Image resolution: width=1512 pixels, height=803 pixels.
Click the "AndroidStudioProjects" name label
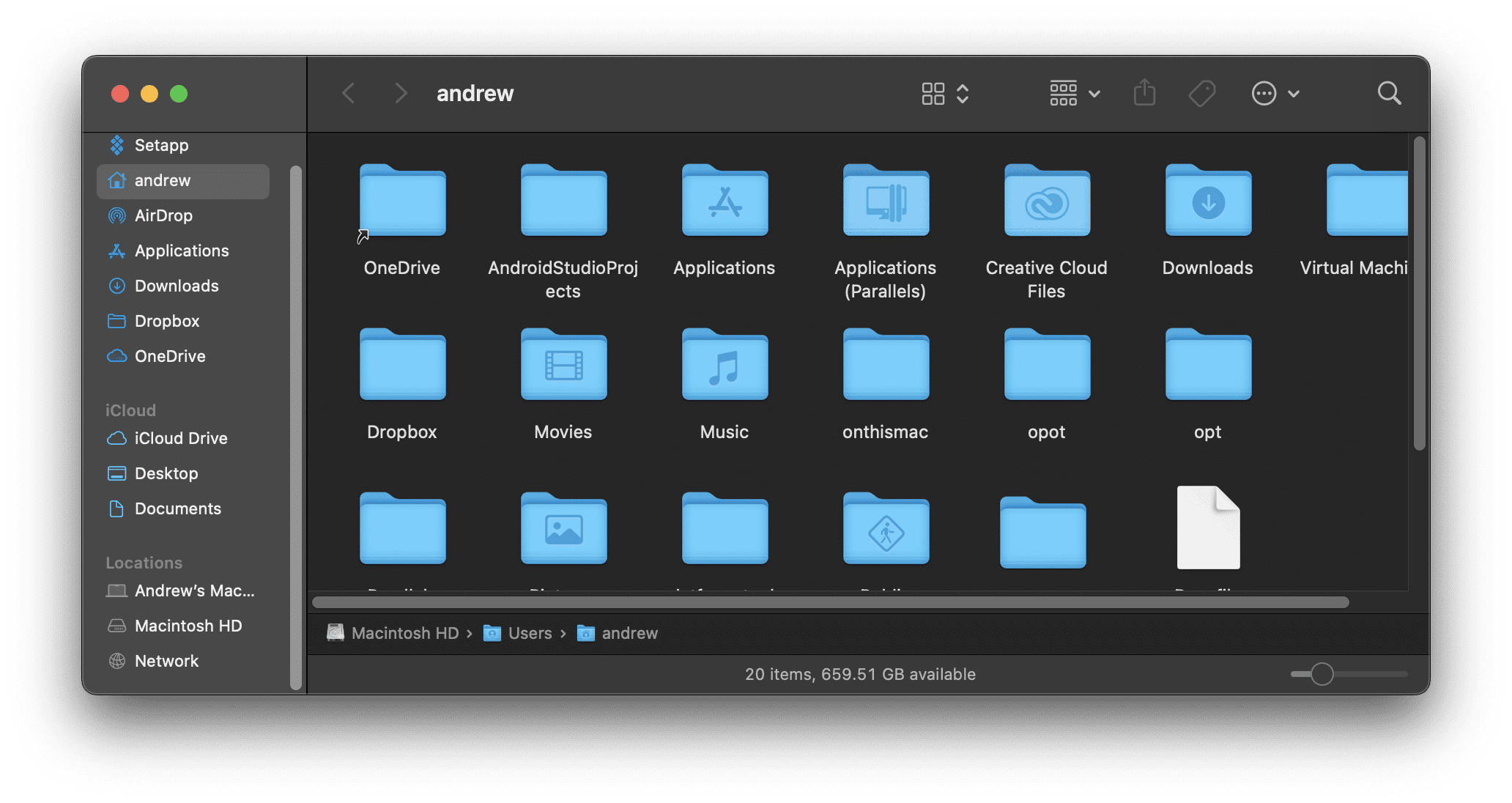click(x=563, y=279)
